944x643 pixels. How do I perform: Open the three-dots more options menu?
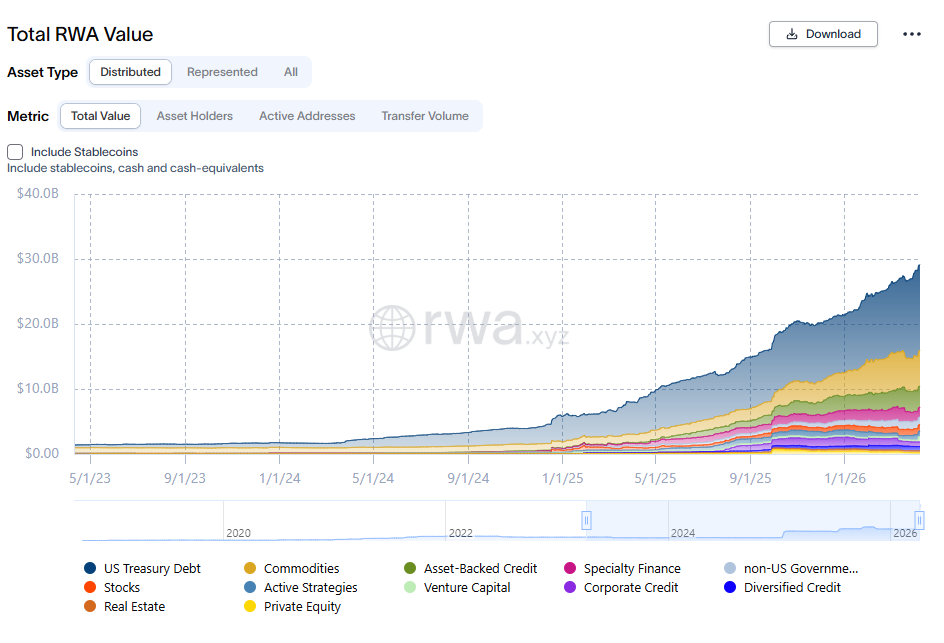tap(911, 34)
